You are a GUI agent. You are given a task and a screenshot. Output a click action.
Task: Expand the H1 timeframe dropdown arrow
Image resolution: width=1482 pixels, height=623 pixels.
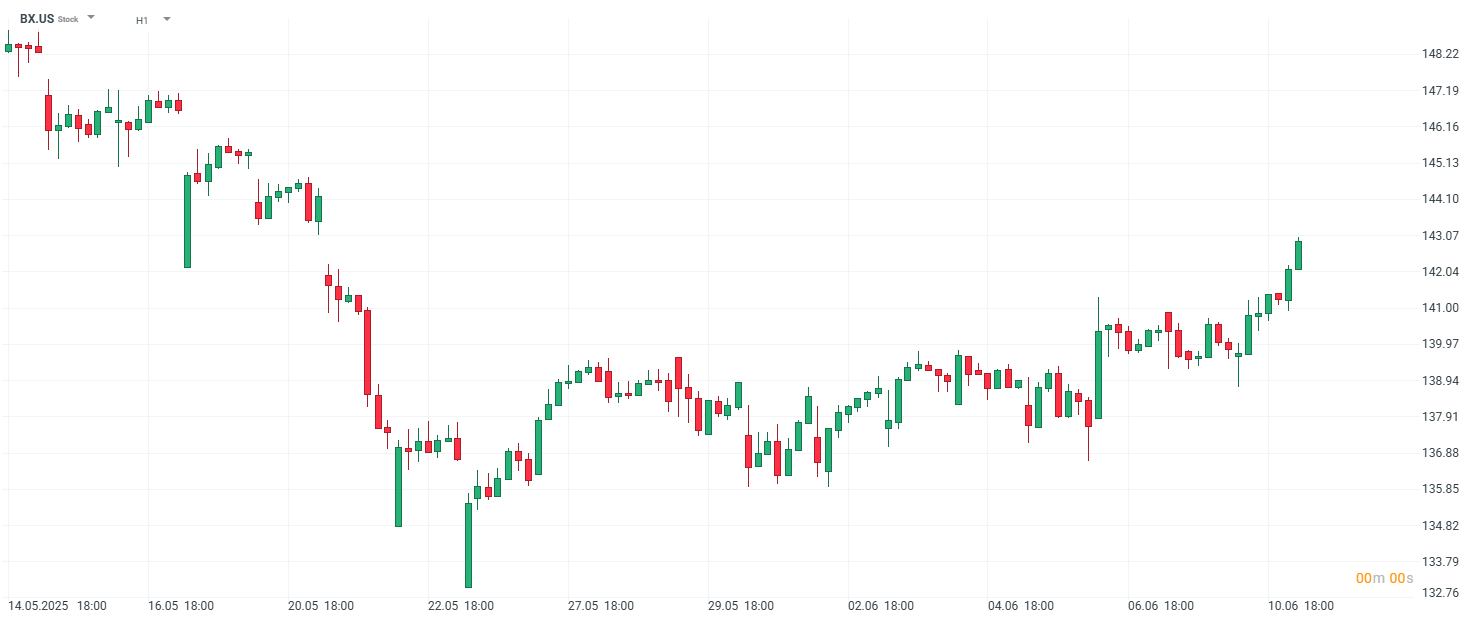pyautogui.click(x=167, y=19)
